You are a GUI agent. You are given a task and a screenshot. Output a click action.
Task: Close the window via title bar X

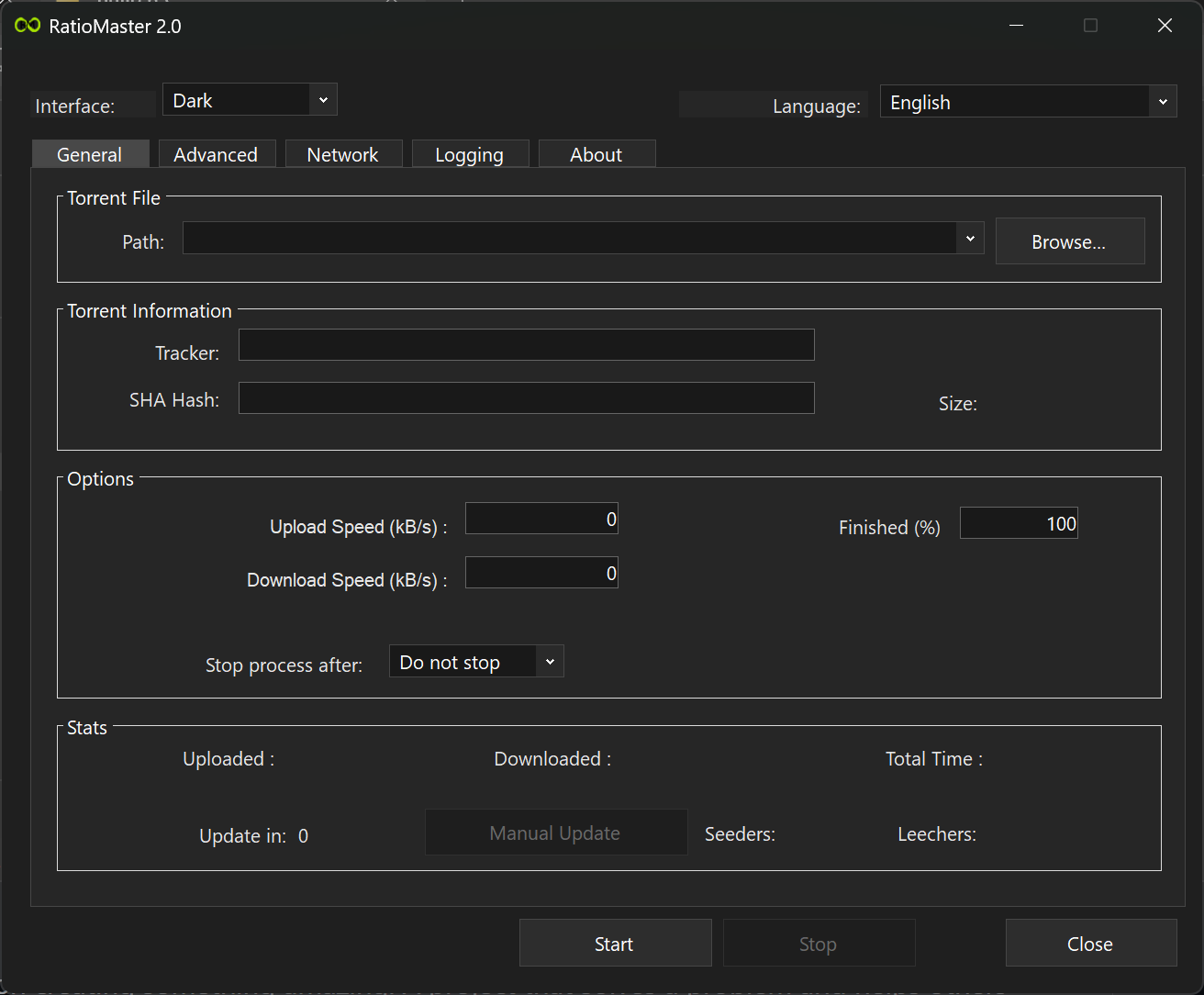tap(1165, 26)
